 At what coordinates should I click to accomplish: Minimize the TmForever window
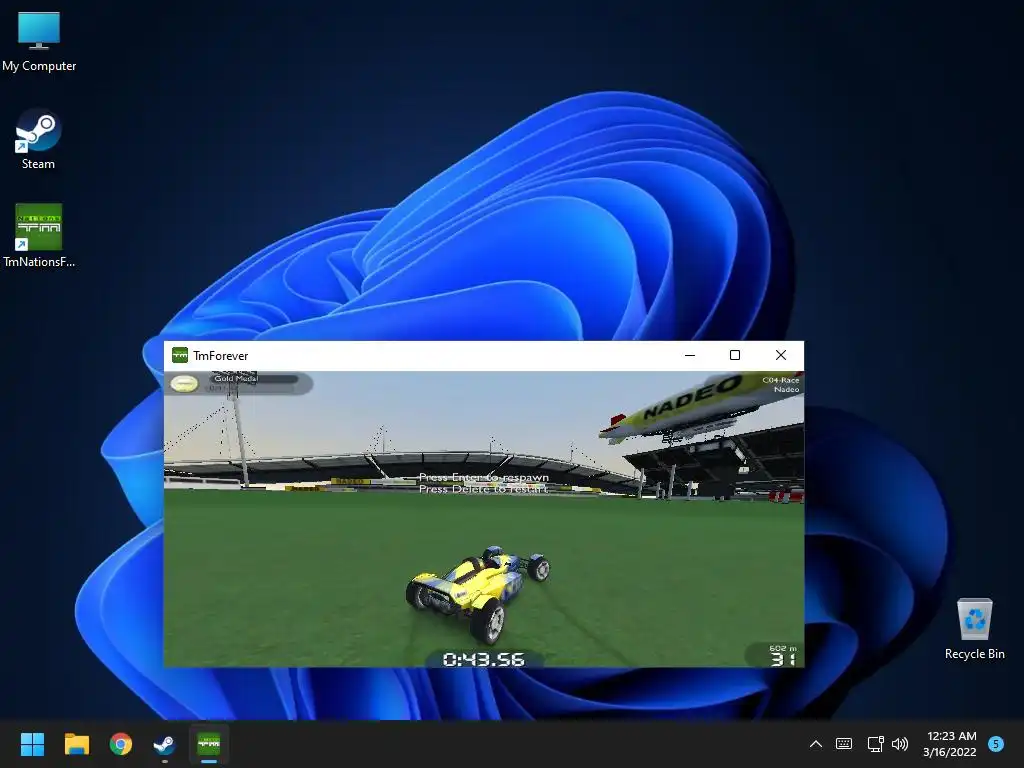click(690, 355)
